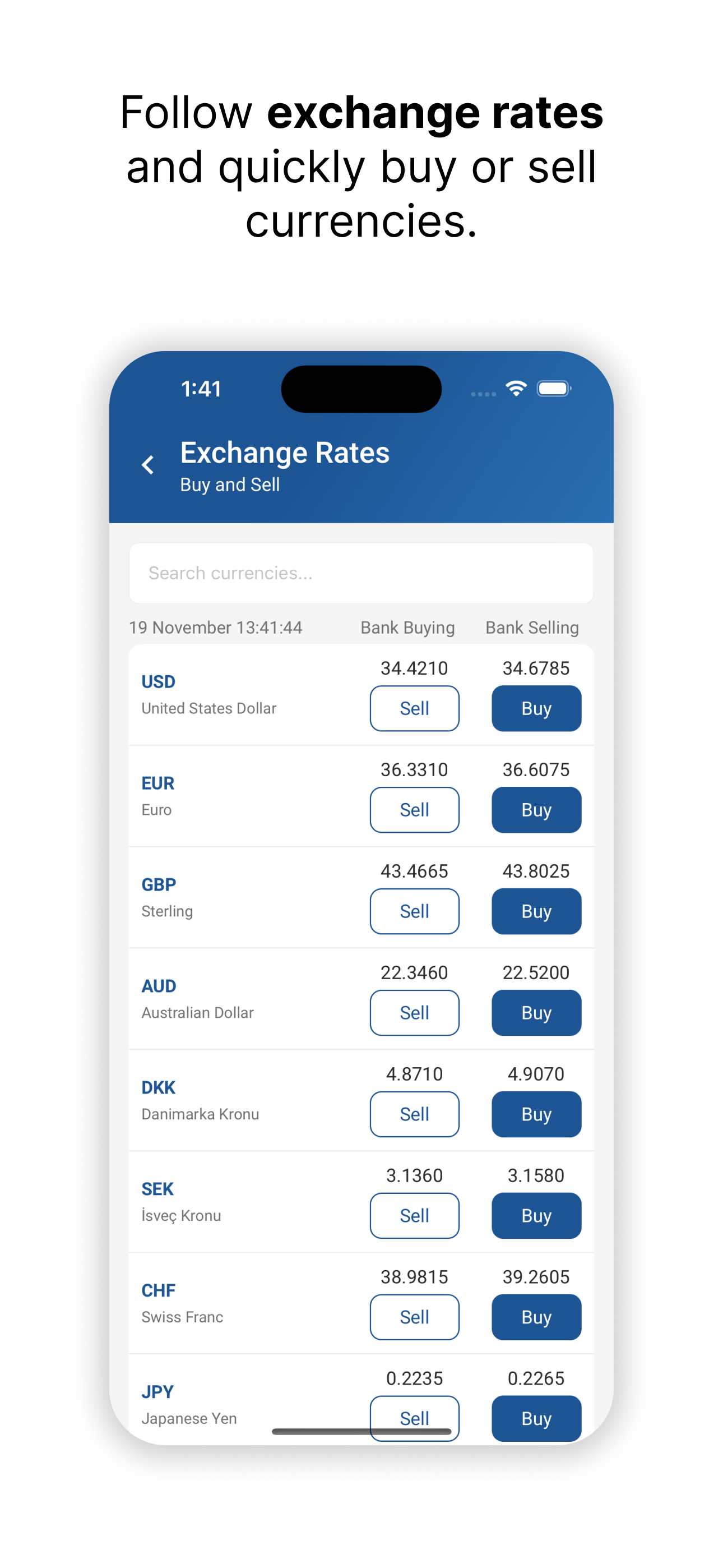Select the USD currency row label
The height and width of the screenshot is (1568, 723).
pyautogui.click(x=158, y=682)
